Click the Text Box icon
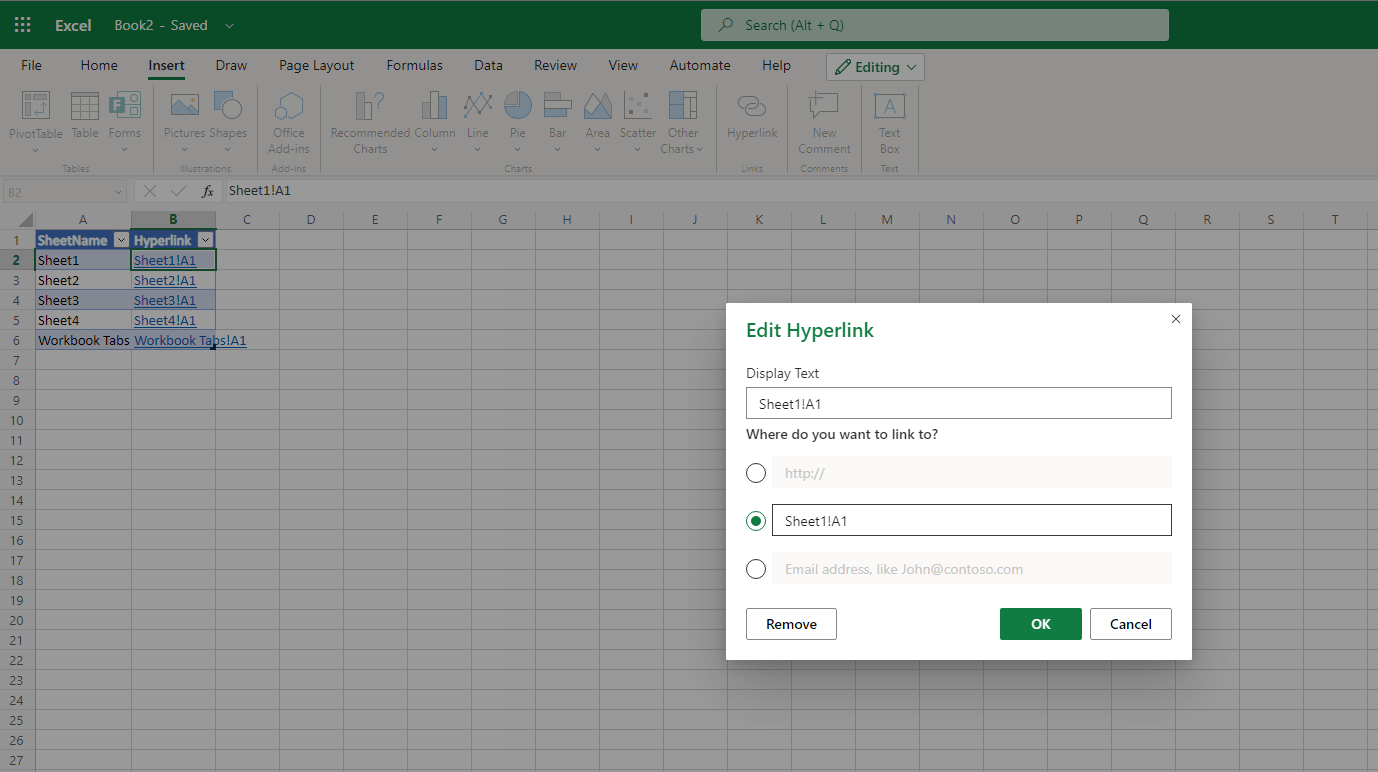The height and width of the screenshot is (772, 1378). click(x=889, y=106)
